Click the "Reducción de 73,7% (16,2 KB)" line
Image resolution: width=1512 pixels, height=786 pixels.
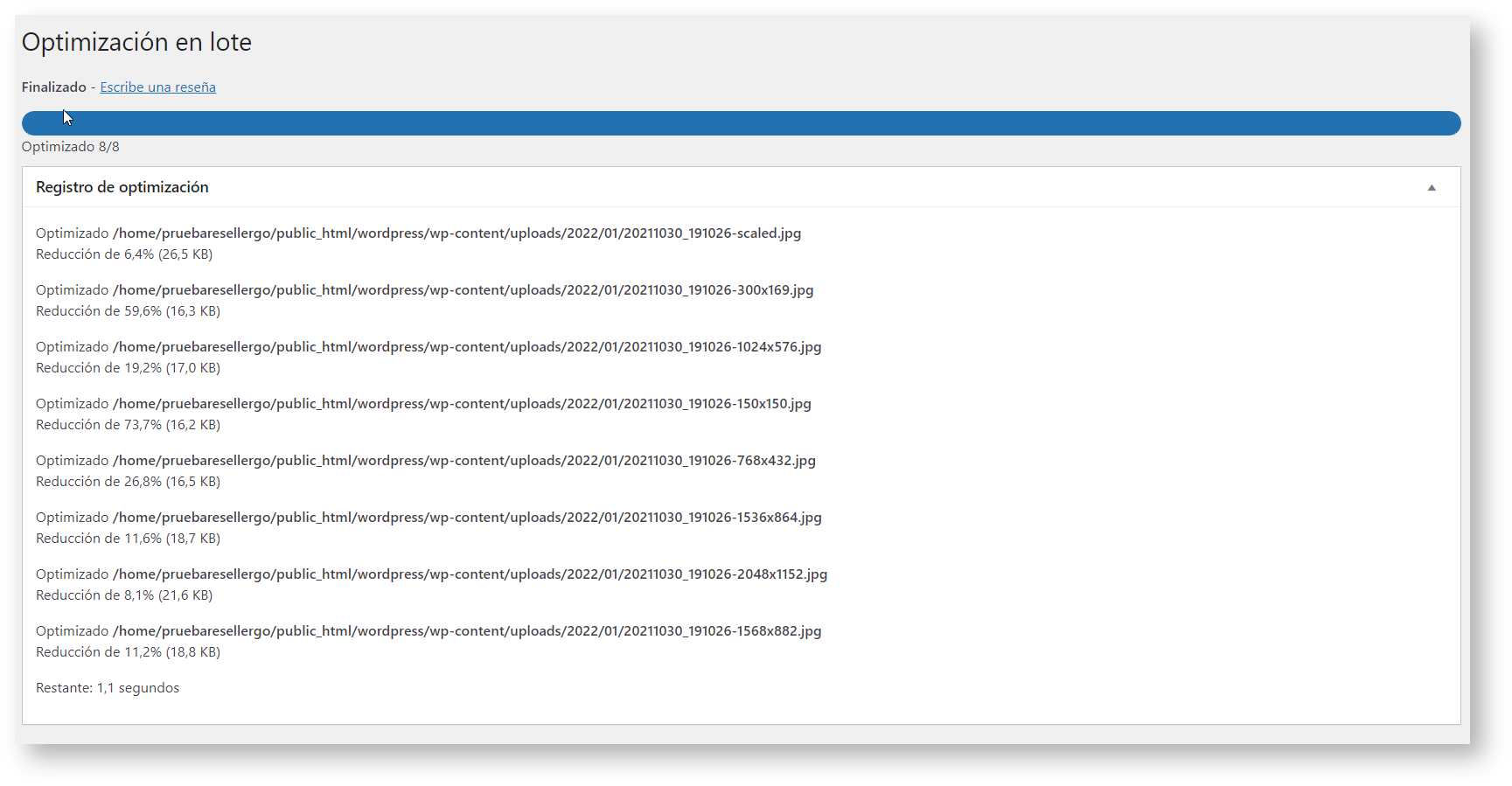click(128, 425)
